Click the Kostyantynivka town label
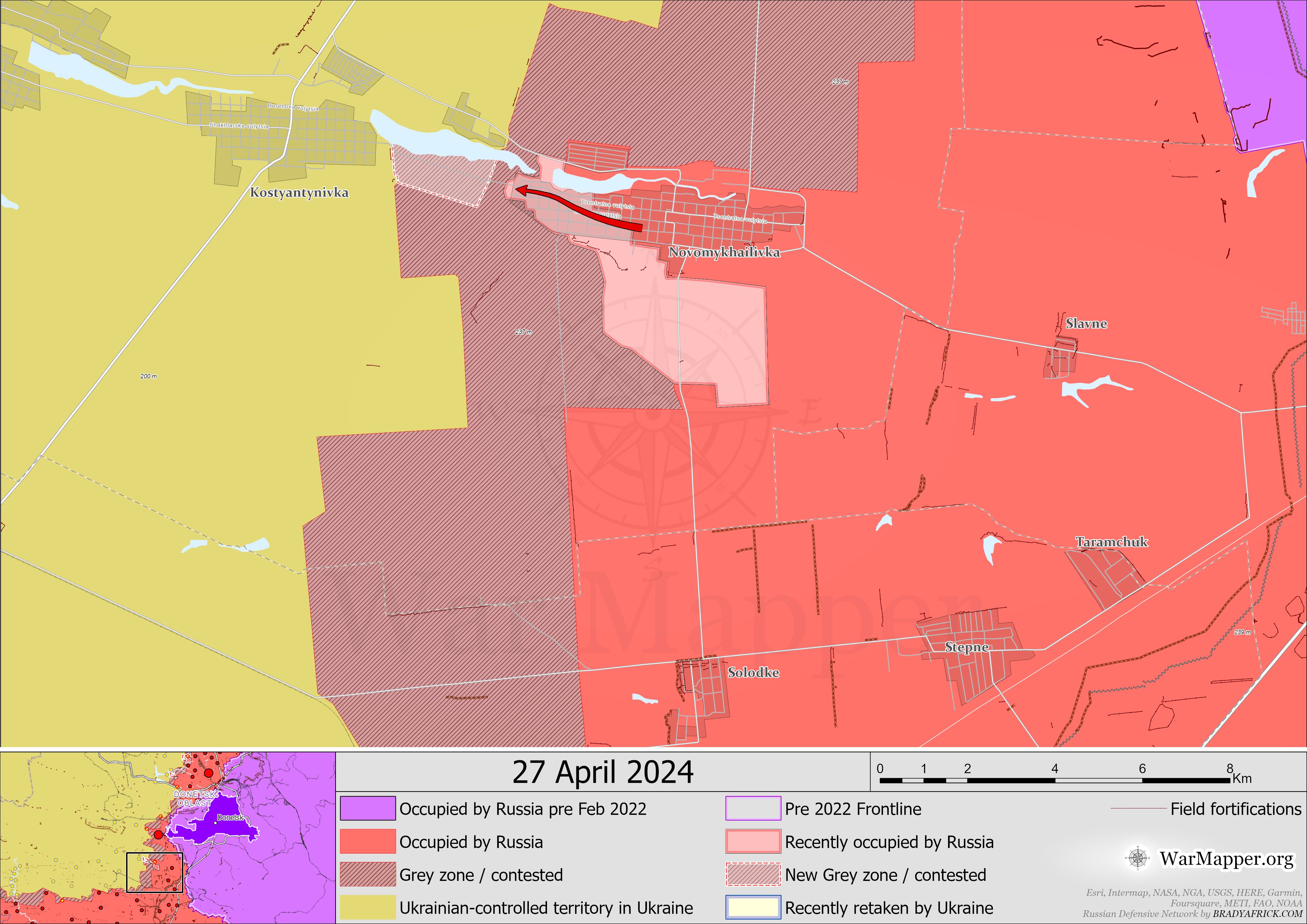 pos(299,193)
